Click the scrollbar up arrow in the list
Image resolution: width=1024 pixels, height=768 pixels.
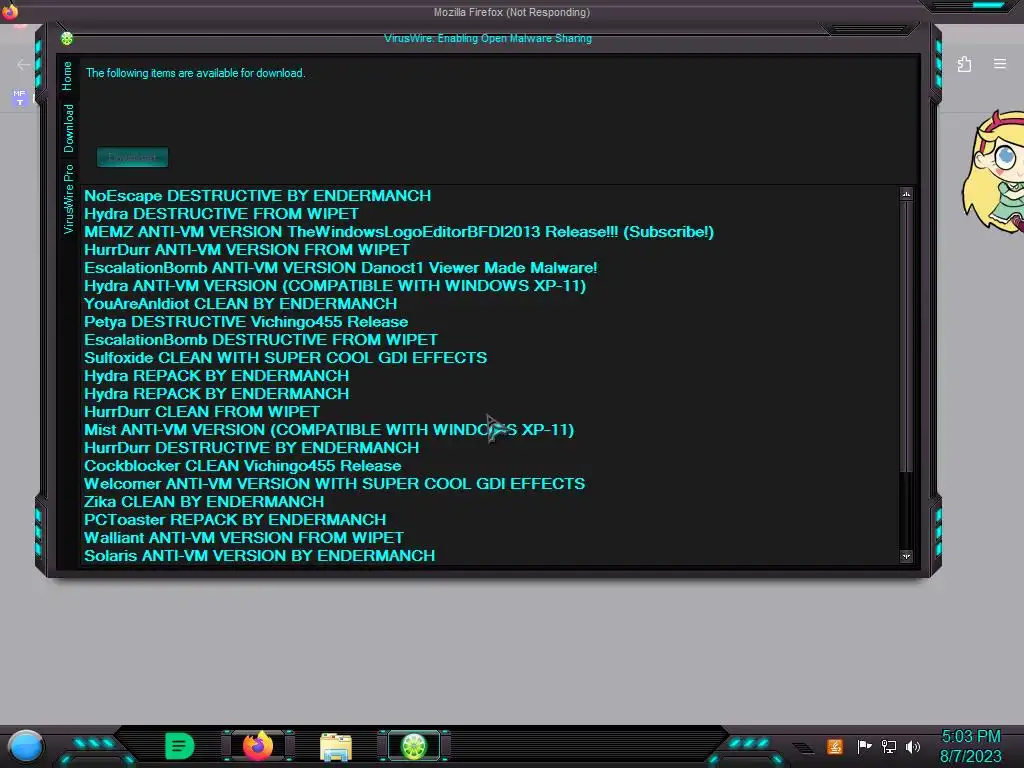point(906,194)
